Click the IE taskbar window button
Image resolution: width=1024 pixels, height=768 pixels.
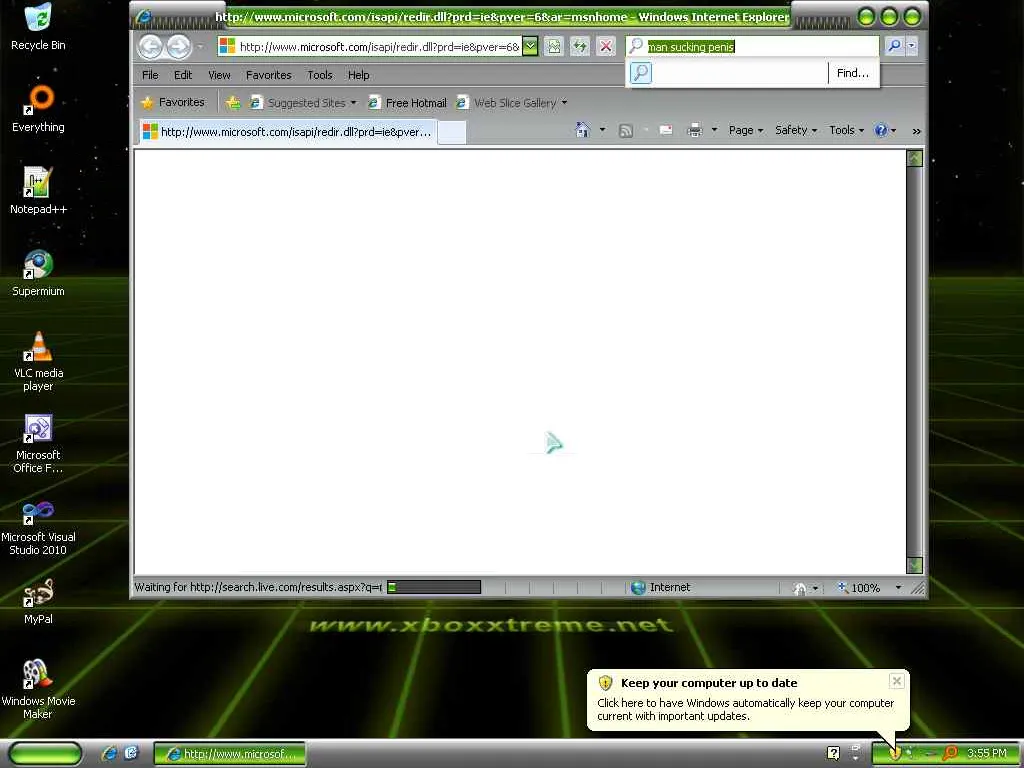pyautogui.click(x=230, y=754)
